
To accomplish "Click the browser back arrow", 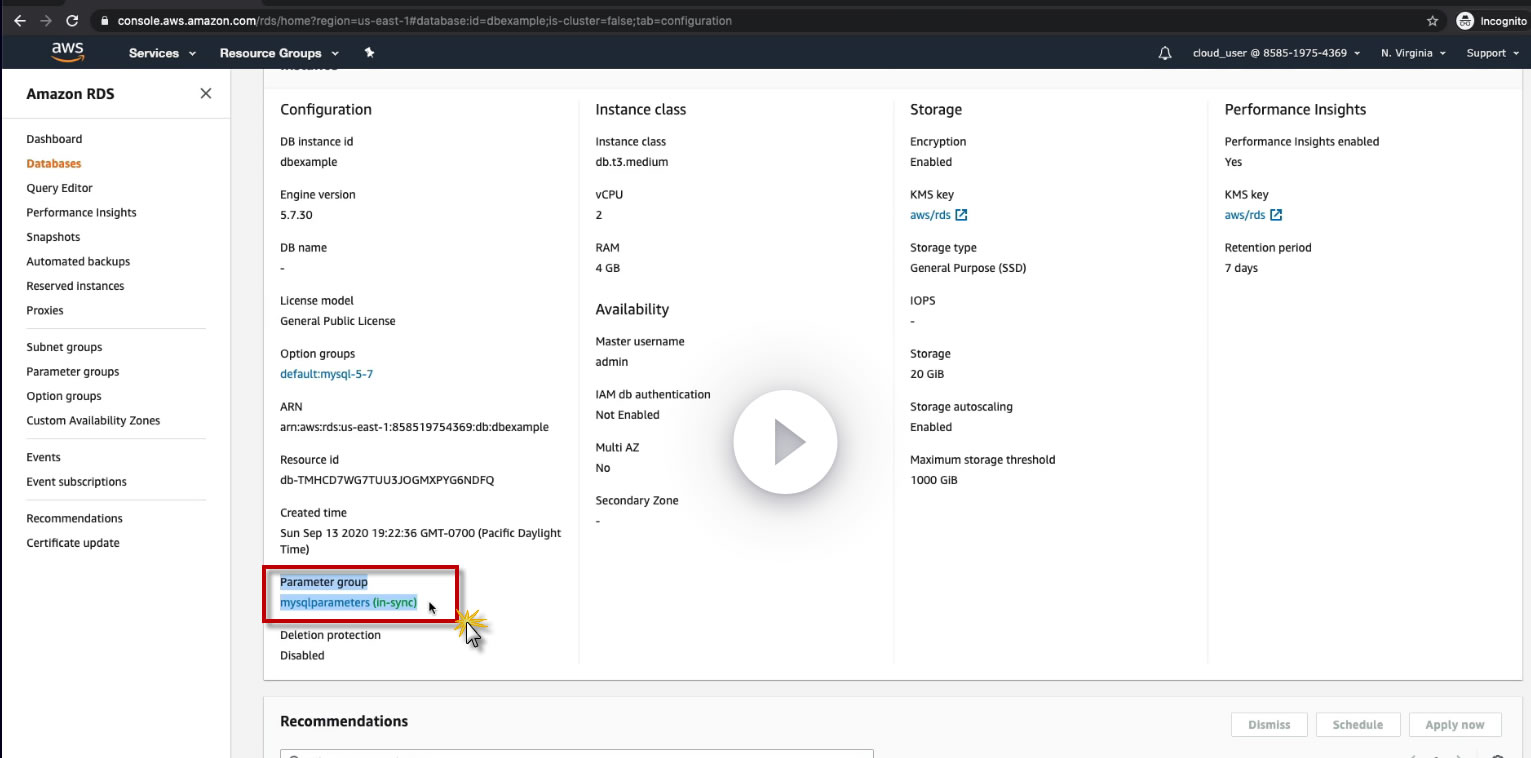I will (20, 20).
